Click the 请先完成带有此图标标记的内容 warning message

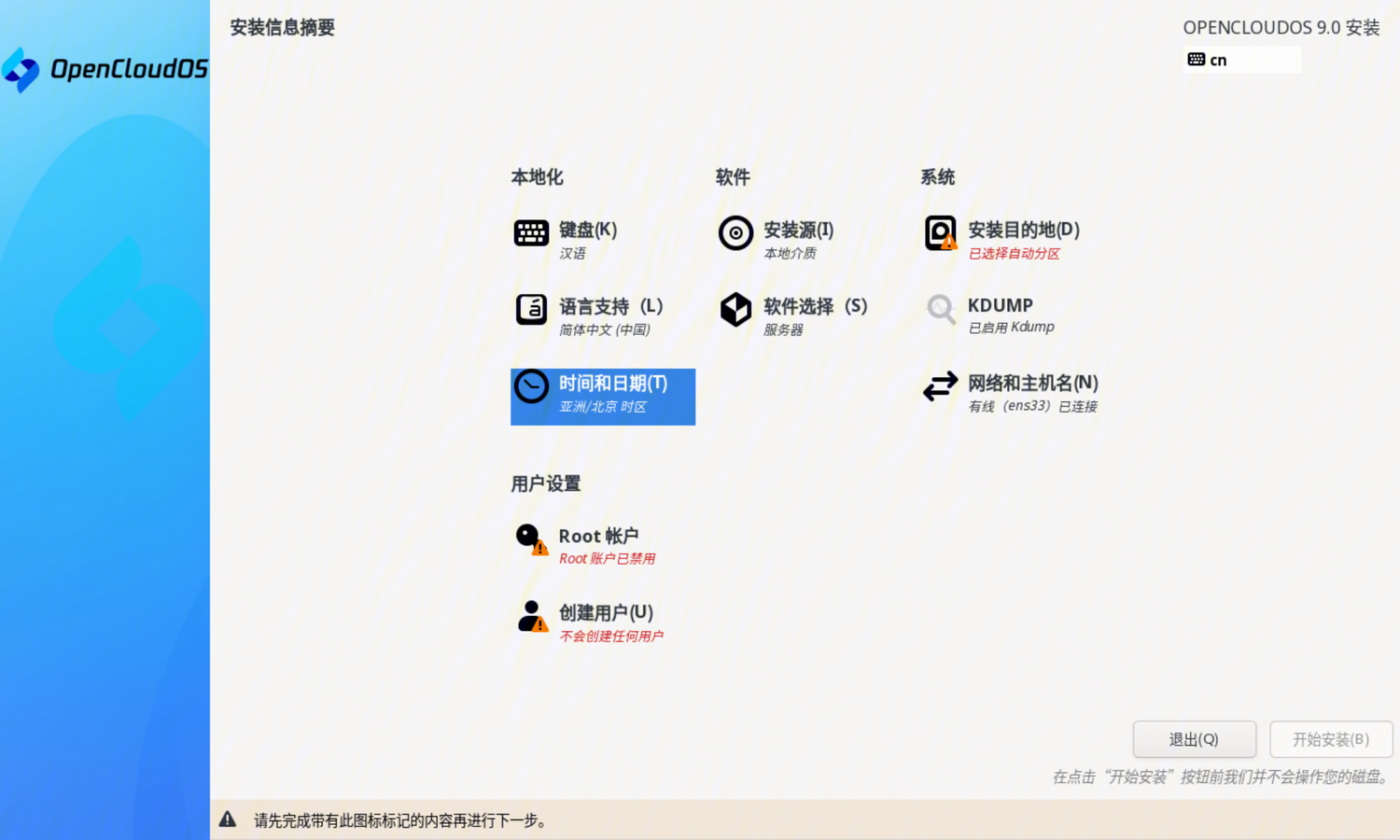(x=400, y=820)
